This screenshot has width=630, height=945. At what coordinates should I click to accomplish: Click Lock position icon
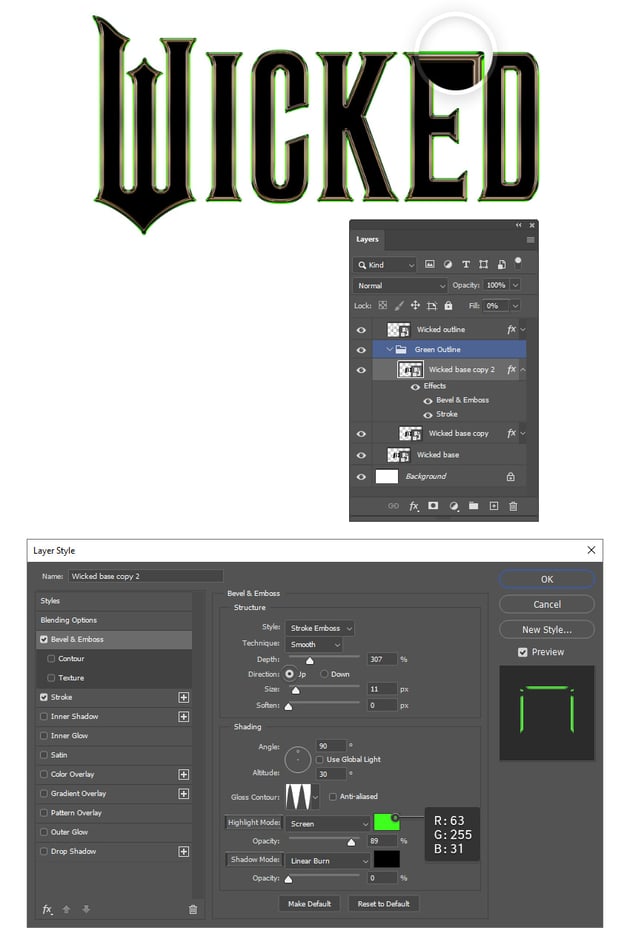tap(415, 306)
